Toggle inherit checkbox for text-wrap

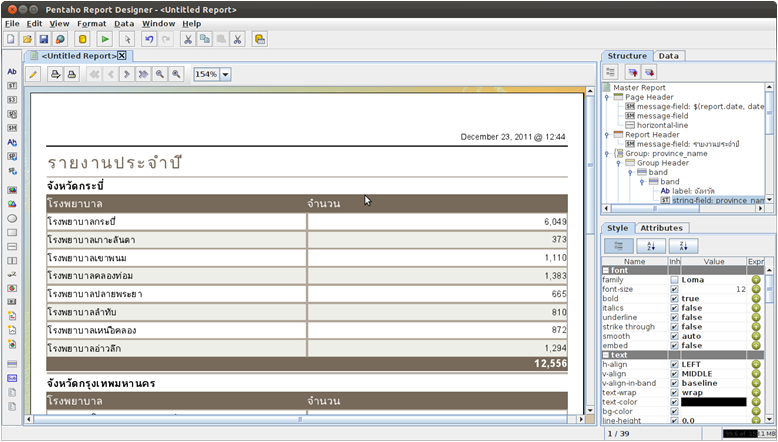coord(674,393)
